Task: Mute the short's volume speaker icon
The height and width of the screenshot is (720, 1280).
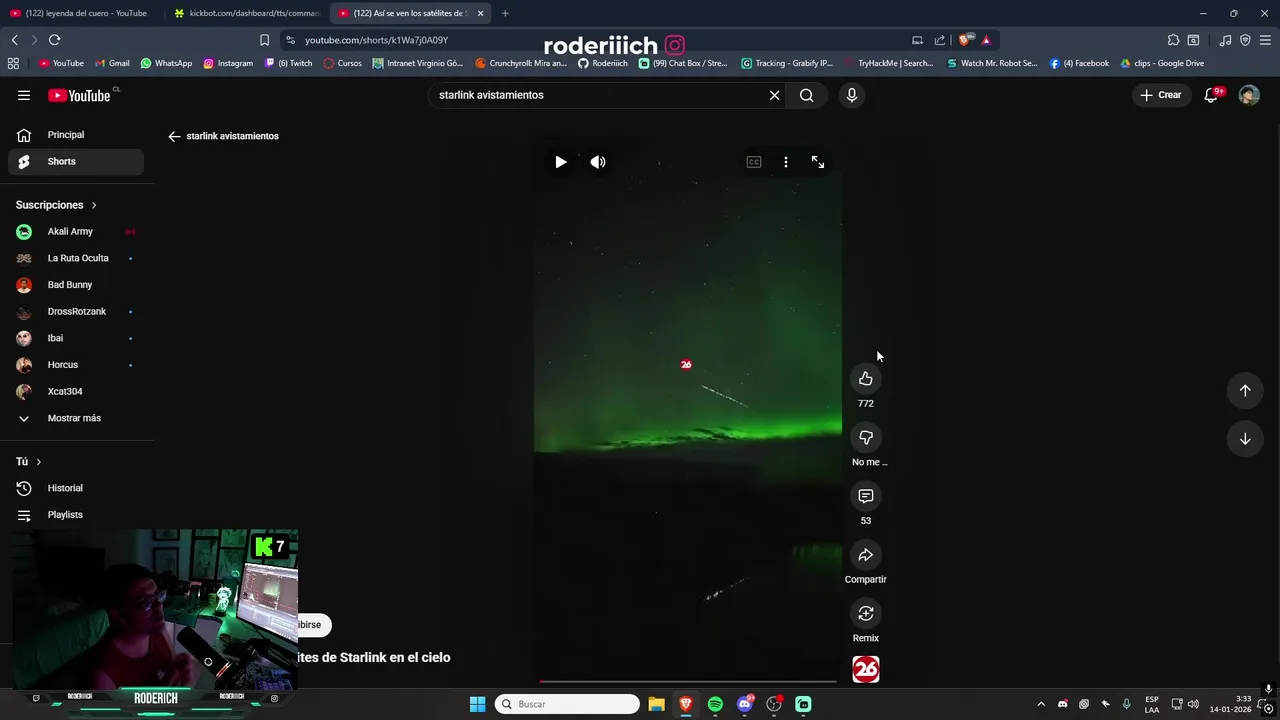Action: pyautogui.click(x=598, y=162)
